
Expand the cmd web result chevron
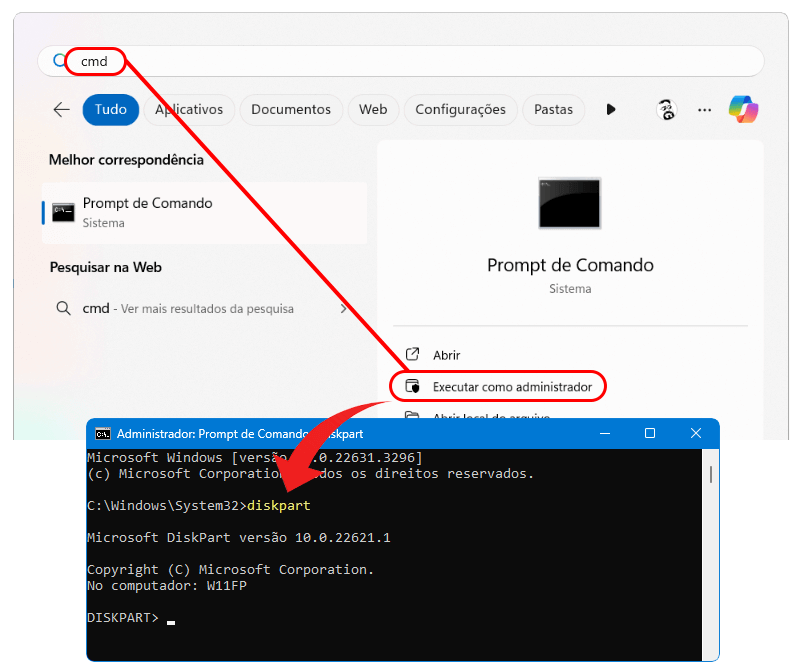pos(343,309)
